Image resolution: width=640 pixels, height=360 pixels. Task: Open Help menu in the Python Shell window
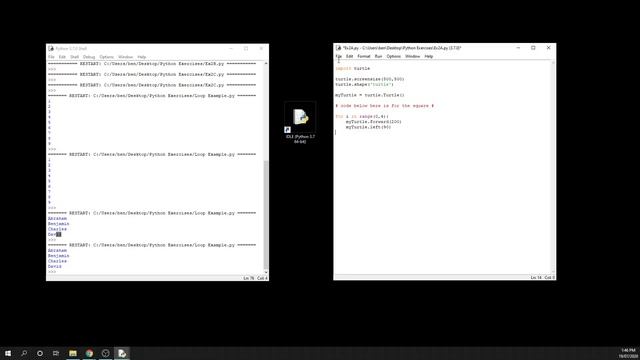coord(142,57)
